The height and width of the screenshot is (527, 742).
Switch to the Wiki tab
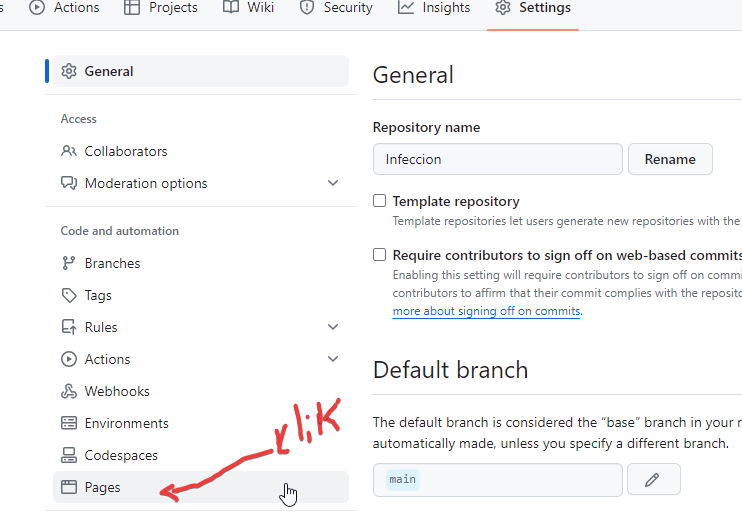click(248, 8)
